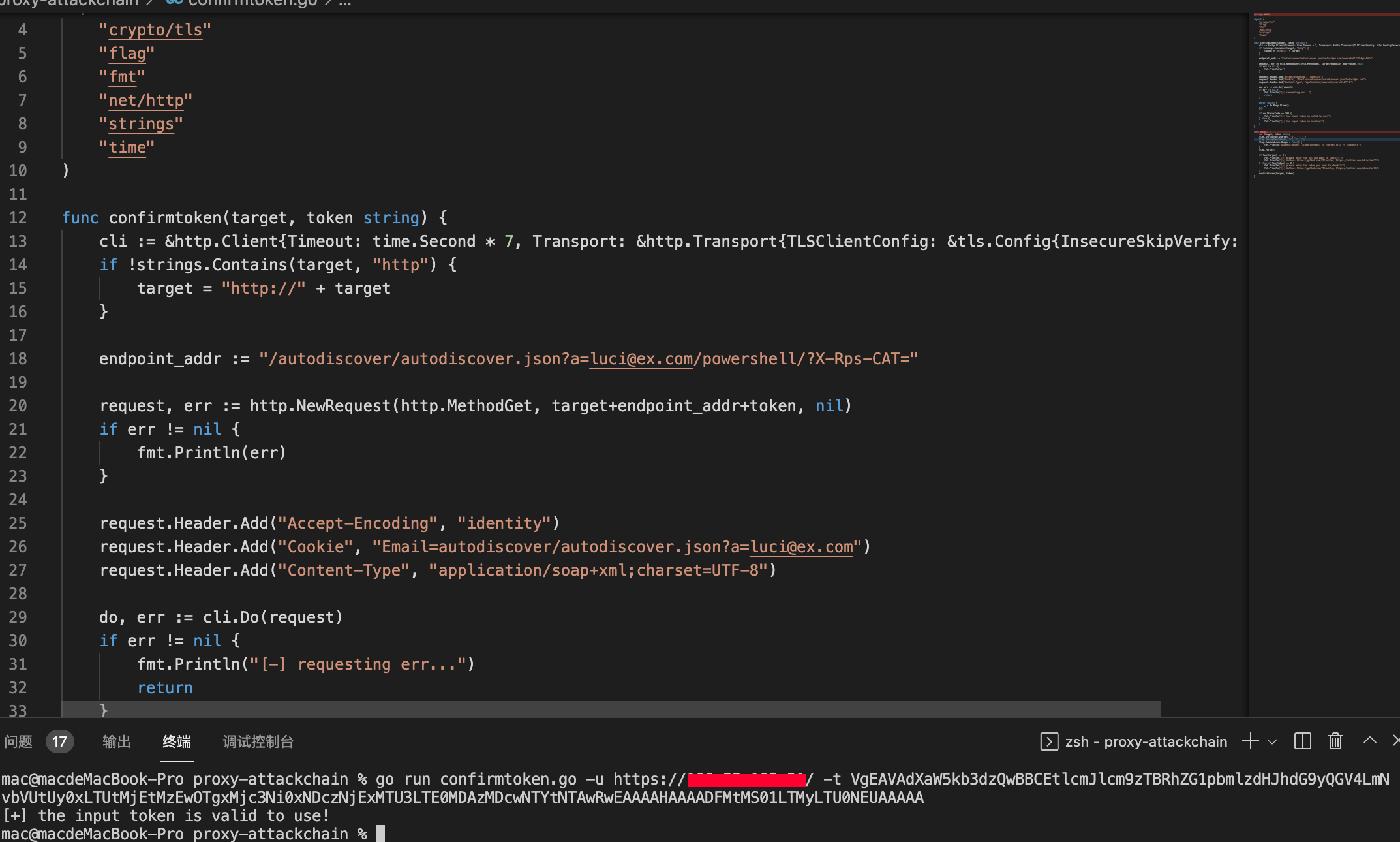The width and height of the screenshot is (1400, 842).
Task: Open the 问题 problems tab
Action: point(18,741)
